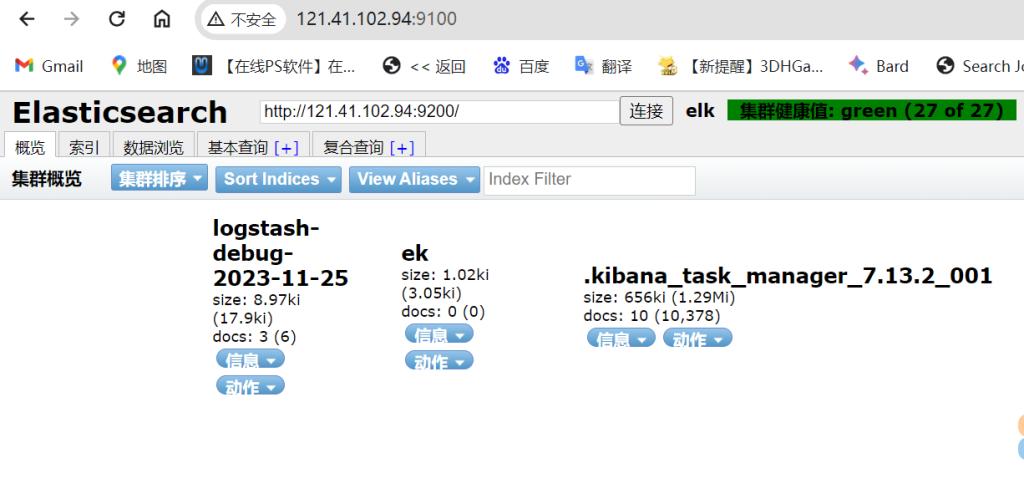Open the 3DHGa... 新提醒 bookmark
The height and width of the screenshot is (494, 1024).
point(741,66)
